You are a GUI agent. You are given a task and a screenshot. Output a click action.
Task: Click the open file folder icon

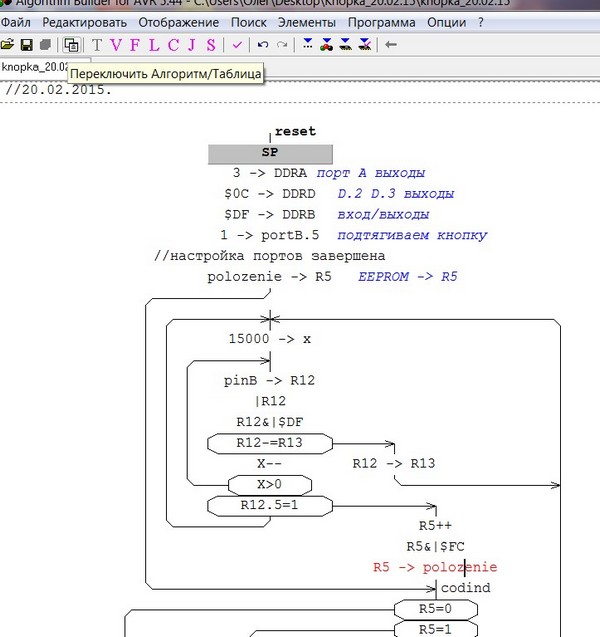[8, 44]
